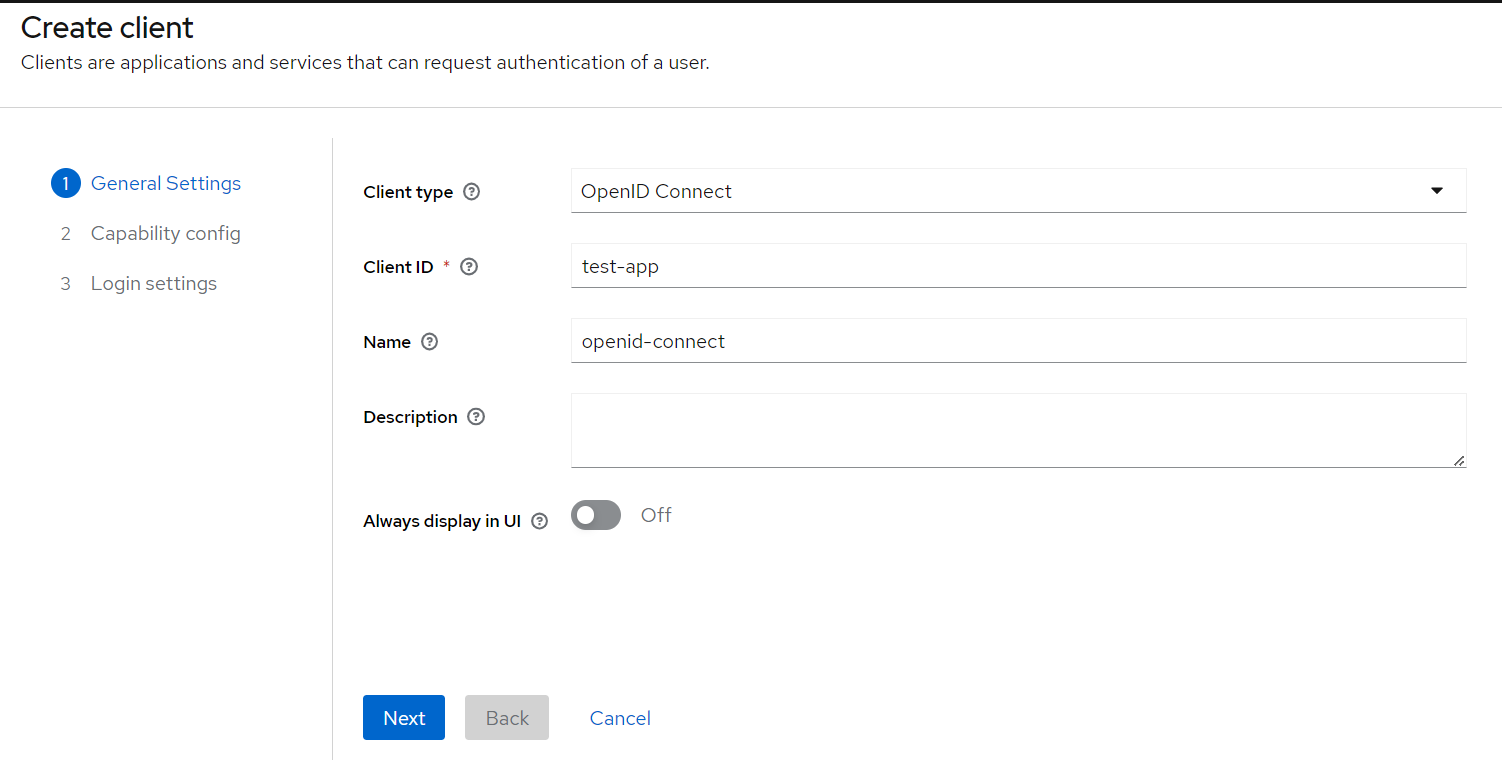The image size is (1502, 760).
Task: Click the help icon beside Client type
Action: tap(472, 192)
